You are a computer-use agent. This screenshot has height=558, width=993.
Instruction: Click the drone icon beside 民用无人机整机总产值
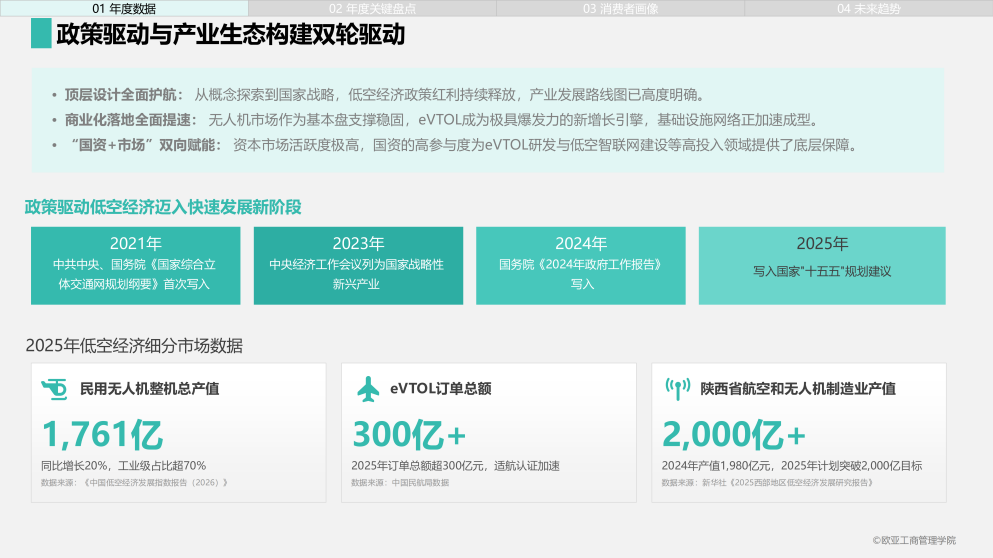coord(54,389)
